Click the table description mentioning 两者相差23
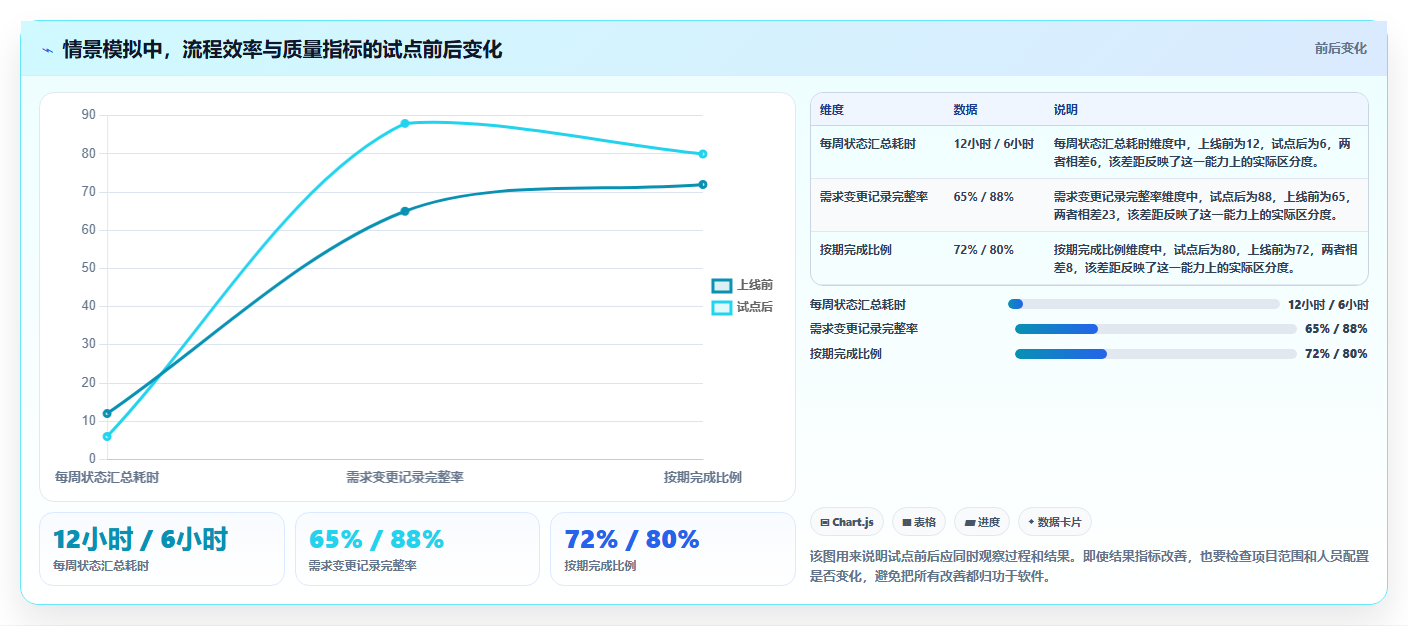 (1205, 205)
